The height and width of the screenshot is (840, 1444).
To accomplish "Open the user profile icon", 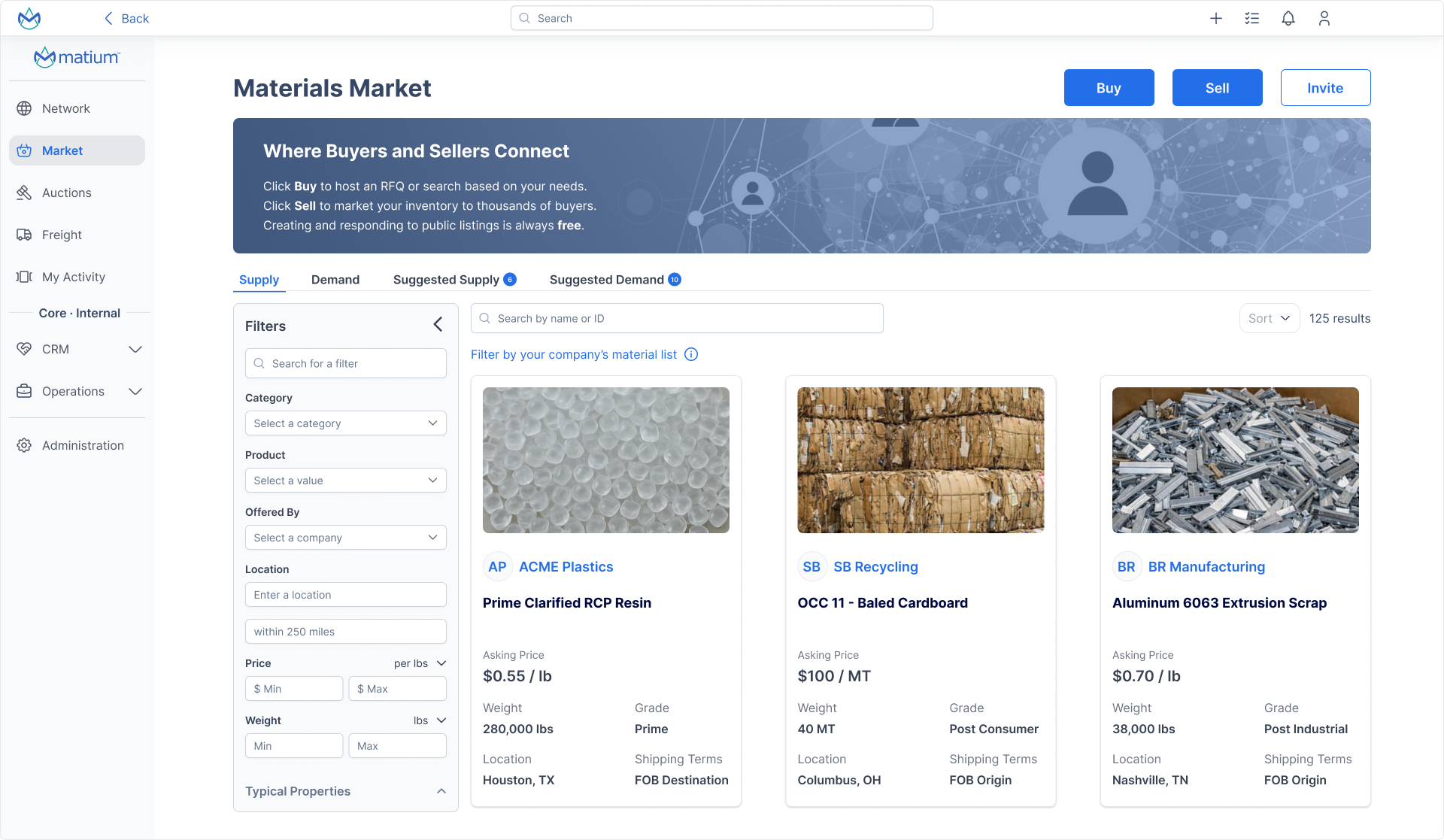I will click(x=1324, y=18).
